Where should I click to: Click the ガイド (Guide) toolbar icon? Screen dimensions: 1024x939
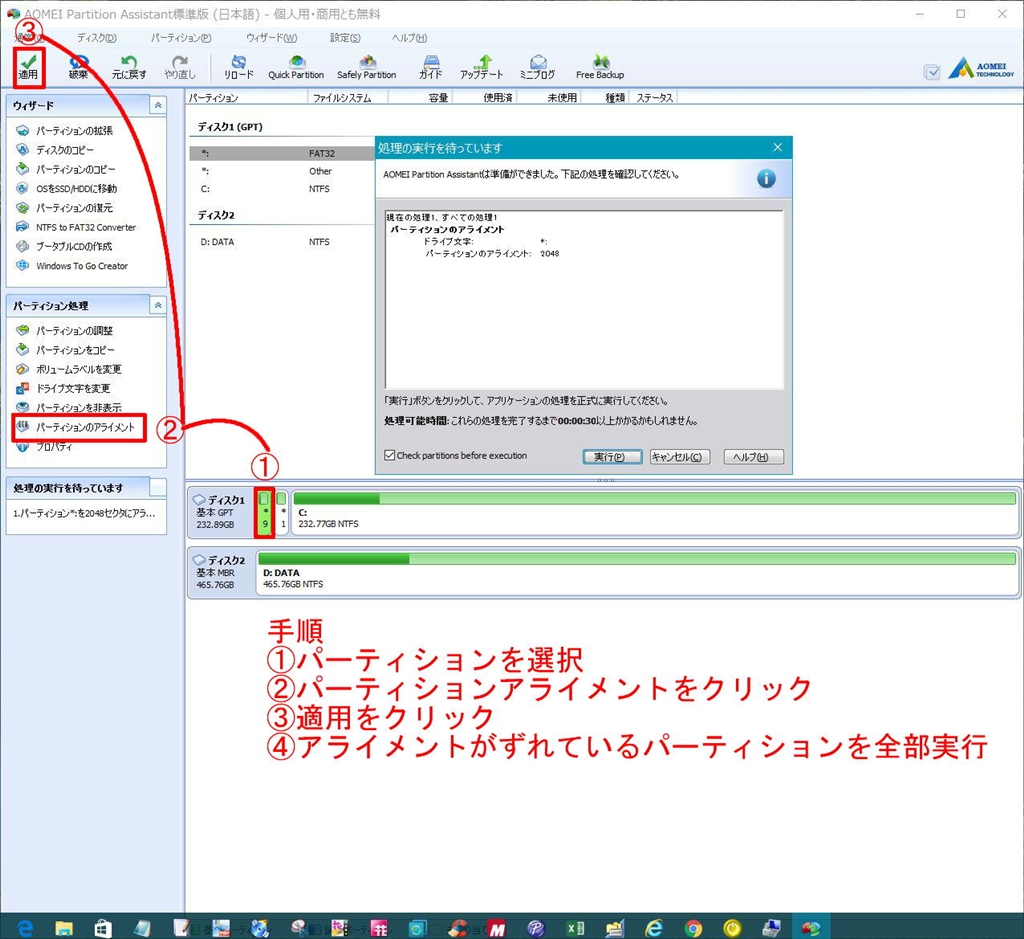pyautogui.click(x=430, y=67)
